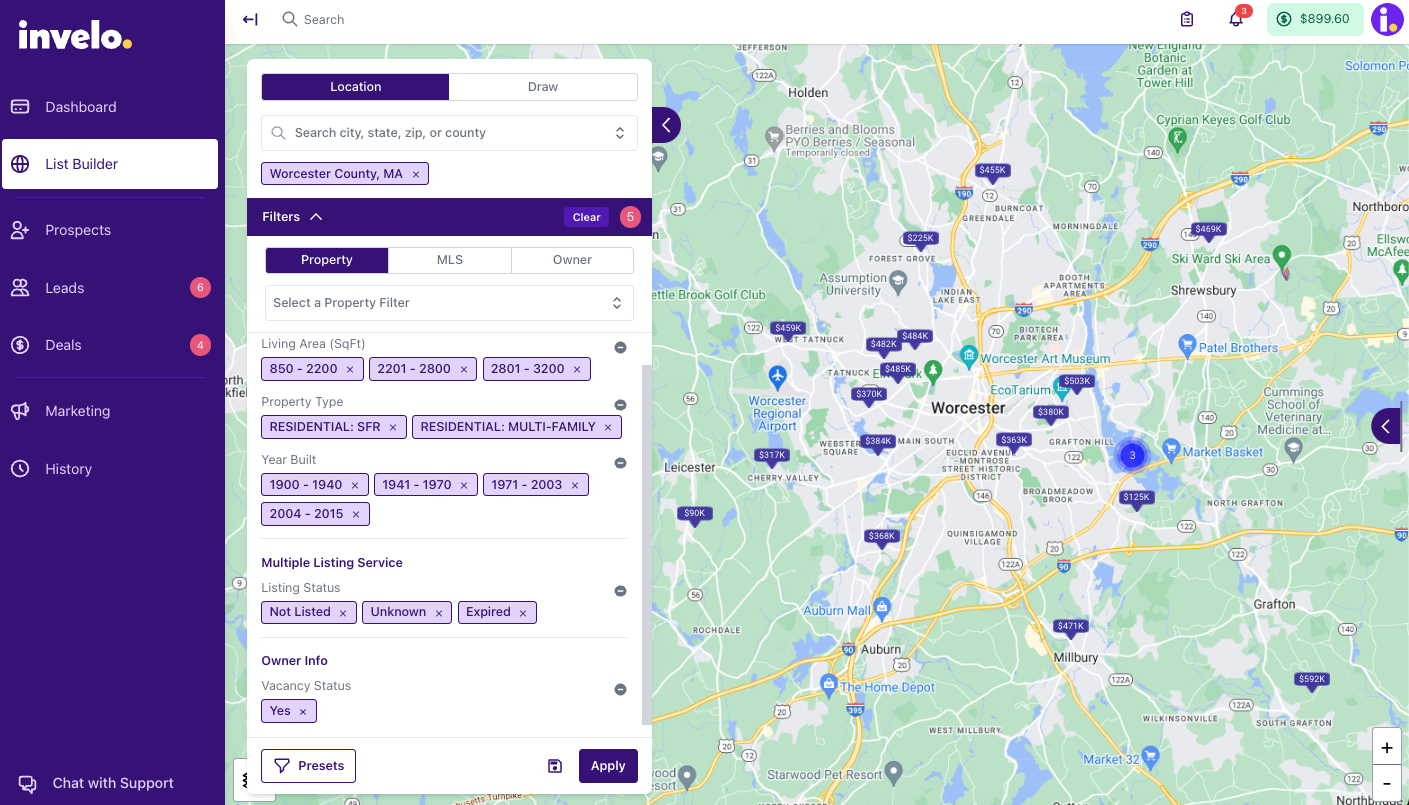Remove the Expired listing tag
The image size is (1409, 805).
coord(523,613)
